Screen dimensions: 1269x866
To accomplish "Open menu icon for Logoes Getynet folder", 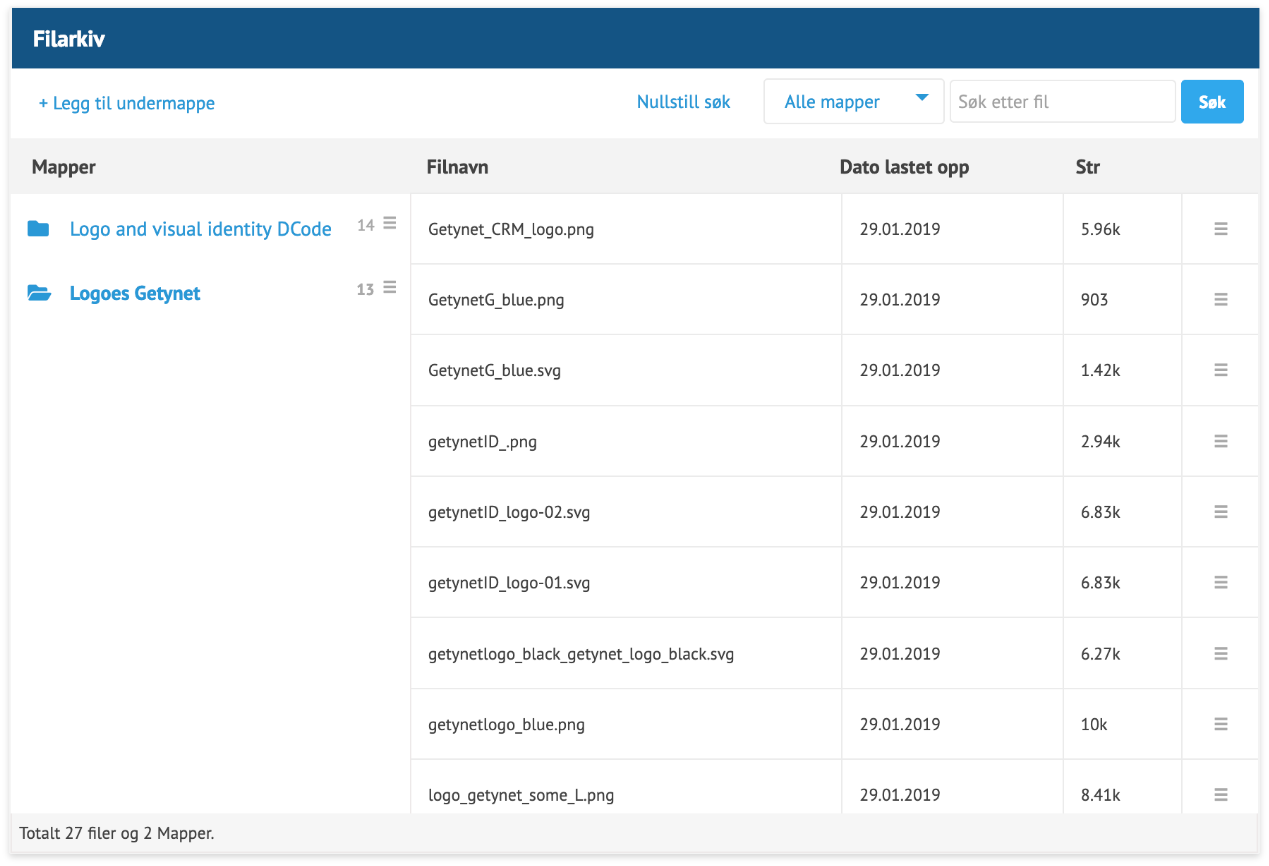I will pos(390,287).
